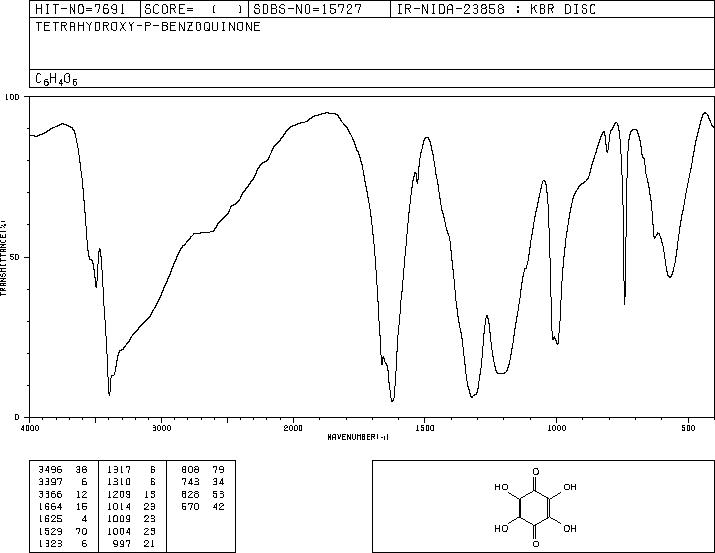715x553 pixels.
Task: Click the SCORE= header cell
Action: [x=193, y=9]
